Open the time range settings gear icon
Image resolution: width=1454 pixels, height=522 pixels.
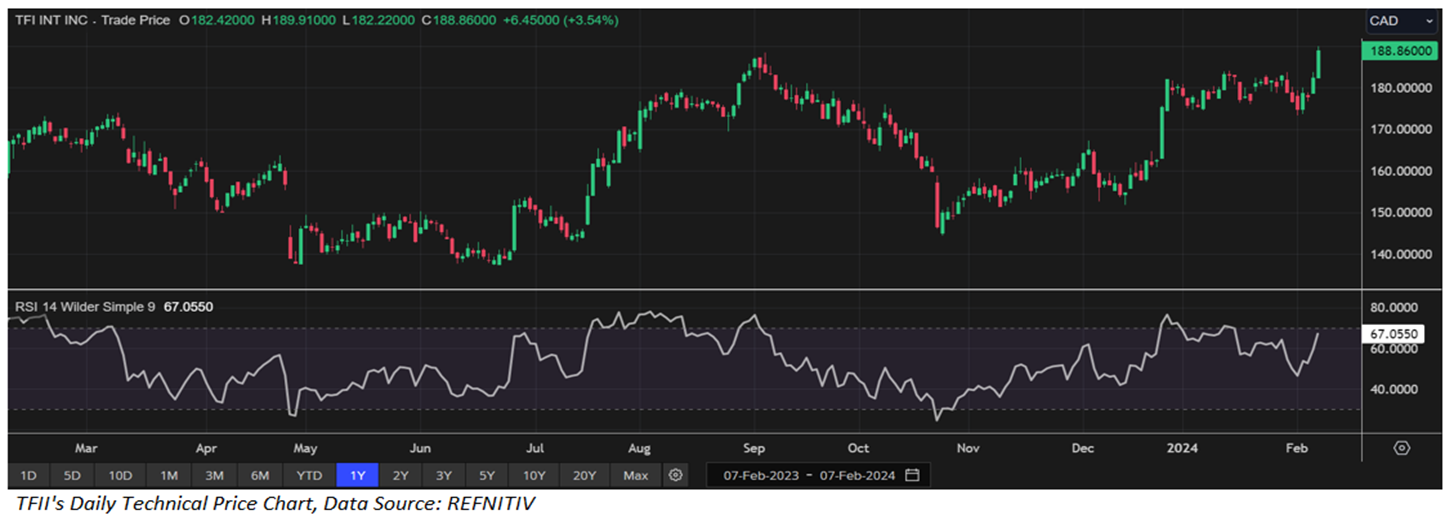pos(676,475)
